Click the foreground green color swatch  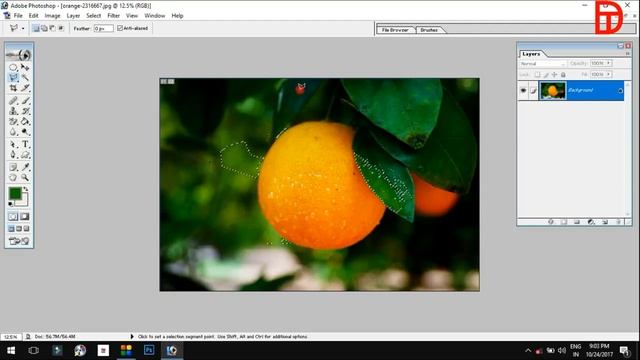coord(15,193)
